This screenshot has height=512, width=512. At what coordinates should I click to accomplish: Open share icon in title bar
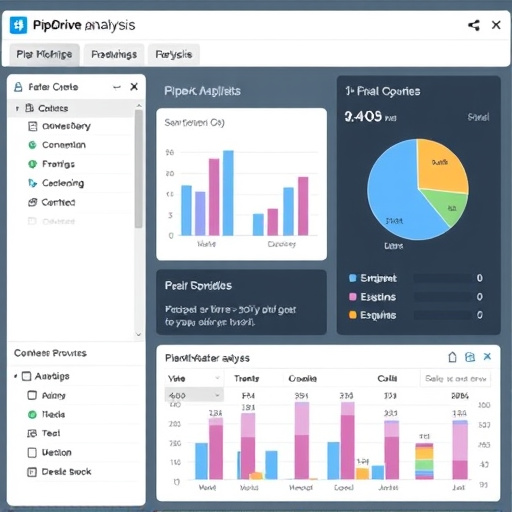[474, 25]
